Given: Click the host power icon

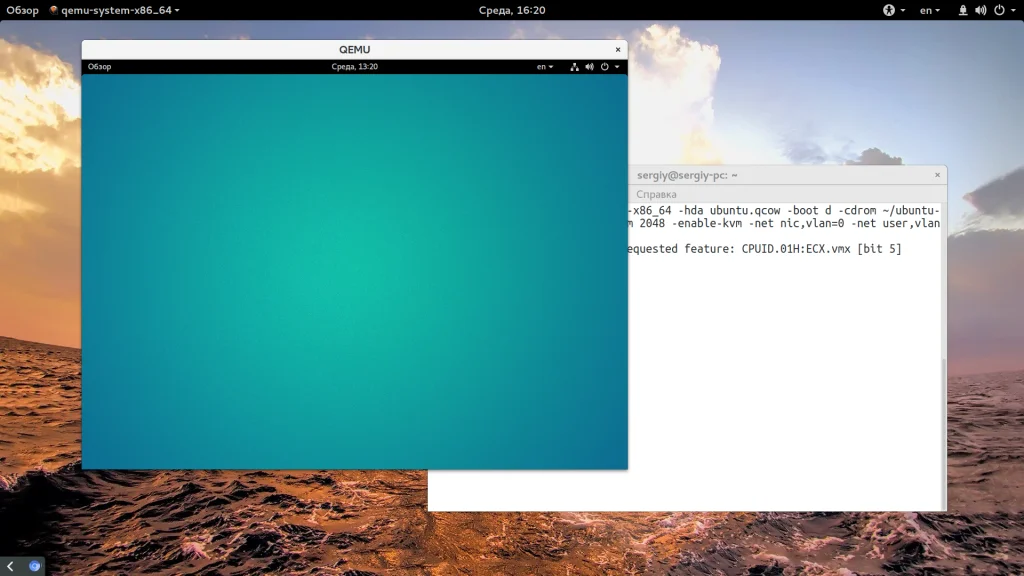Looking at the screenshot, I should pyautogui.click(x=998, y=10).
